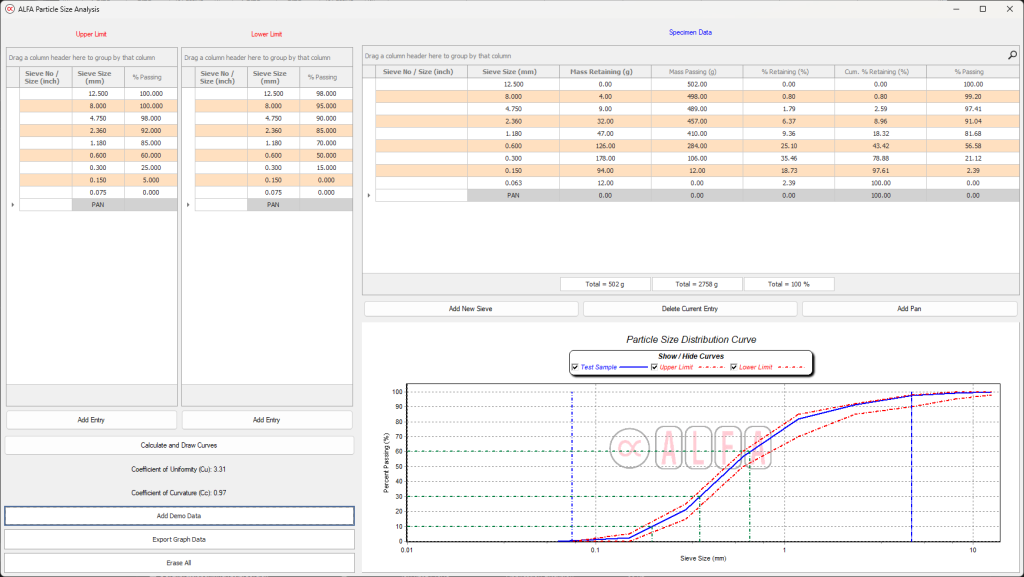Hide the Upper Limit curve on chart
Viewport: 1024px width, 577px height.
pyautogui.click(x=654, y=367)
